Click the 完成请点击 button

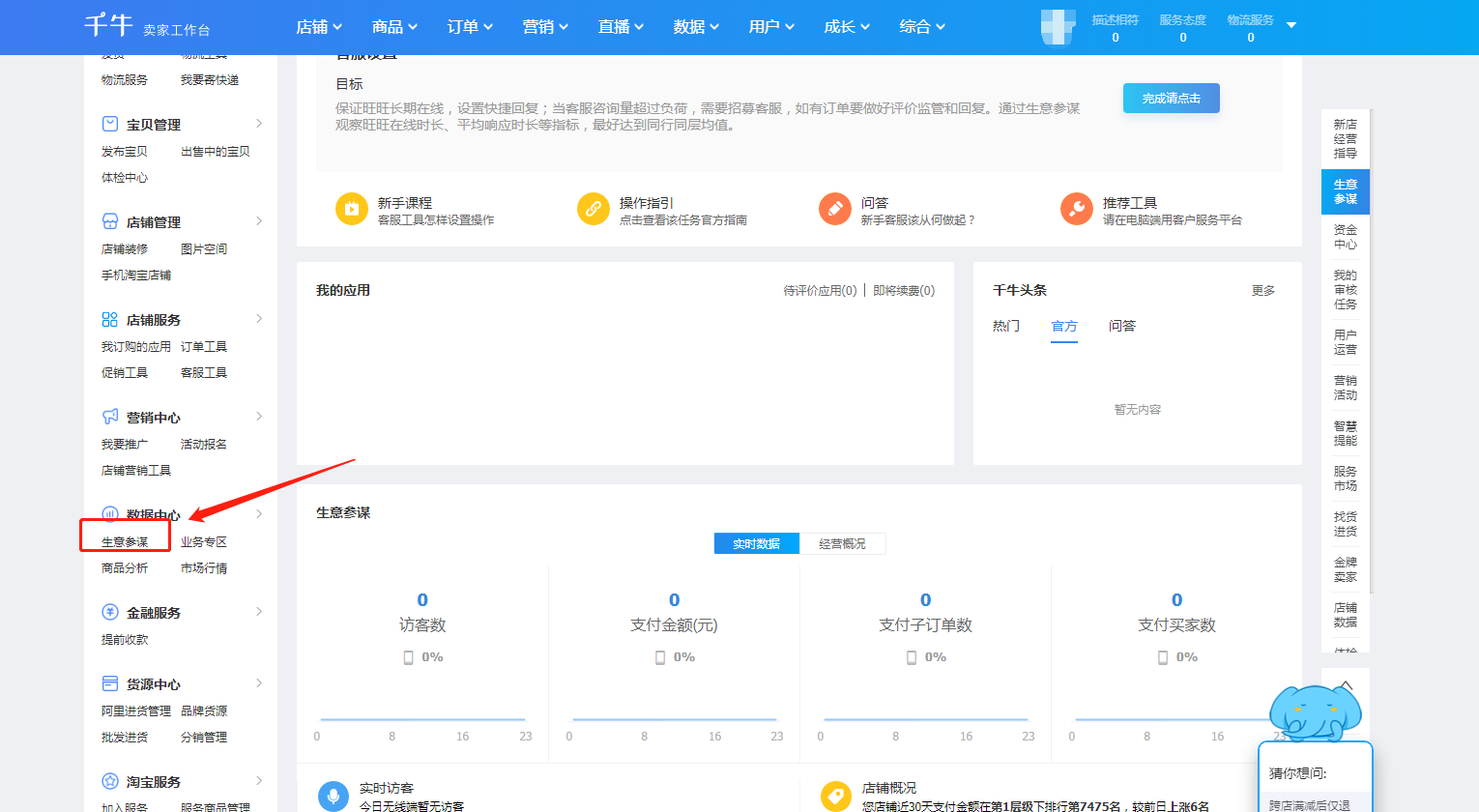1172,98
